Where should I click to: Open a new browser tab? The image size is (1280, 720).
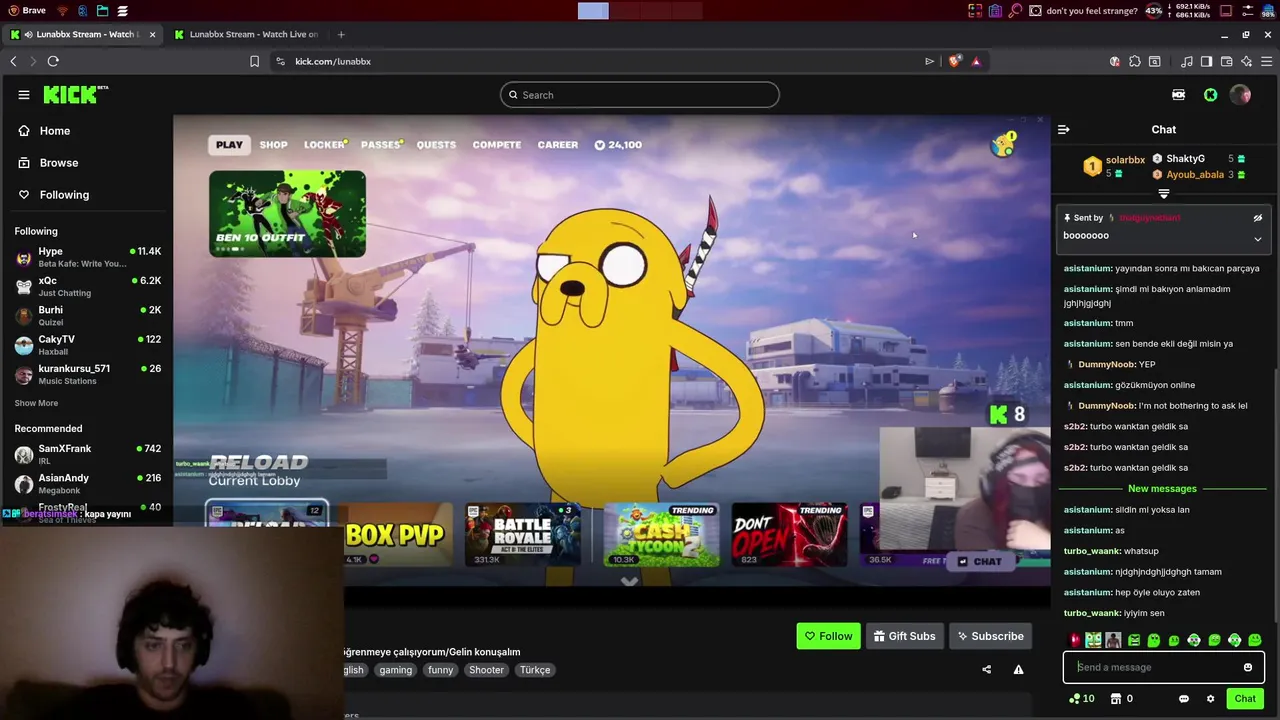341,34
